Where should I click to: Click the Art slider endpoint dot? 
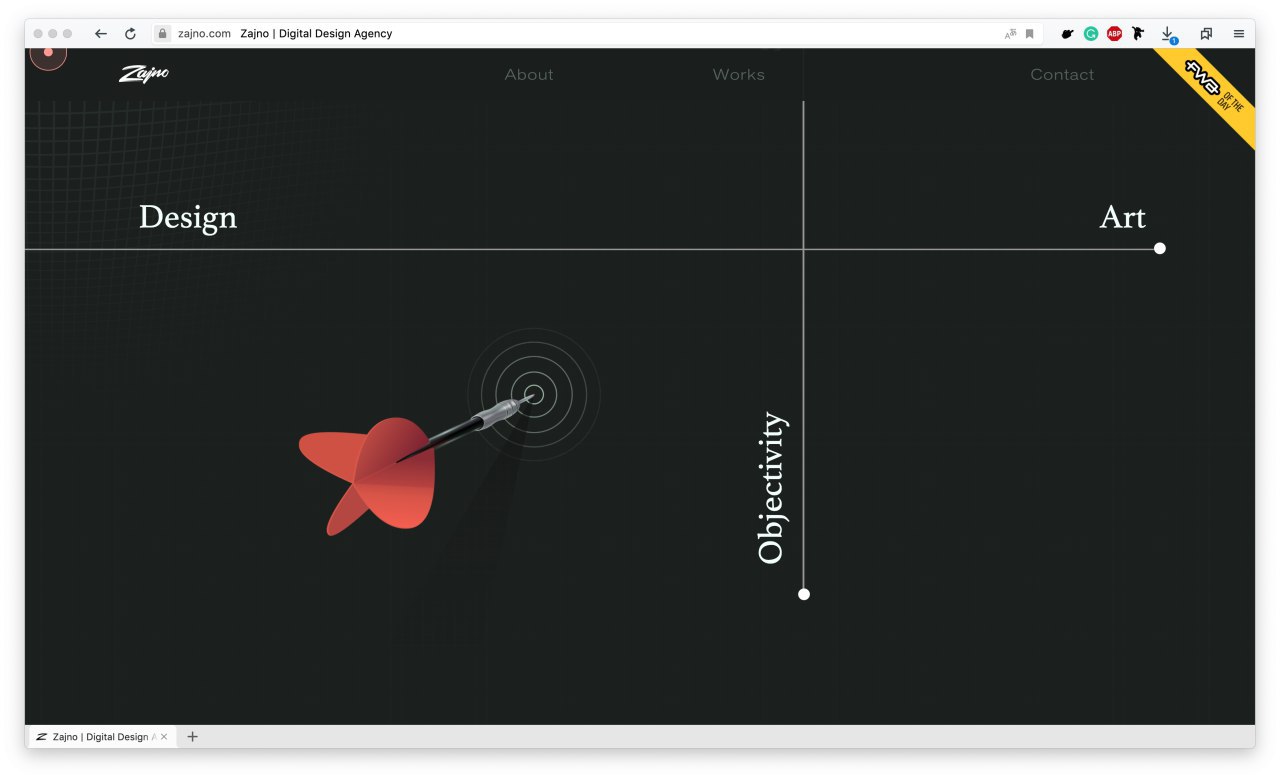[x=1160, y=248]
